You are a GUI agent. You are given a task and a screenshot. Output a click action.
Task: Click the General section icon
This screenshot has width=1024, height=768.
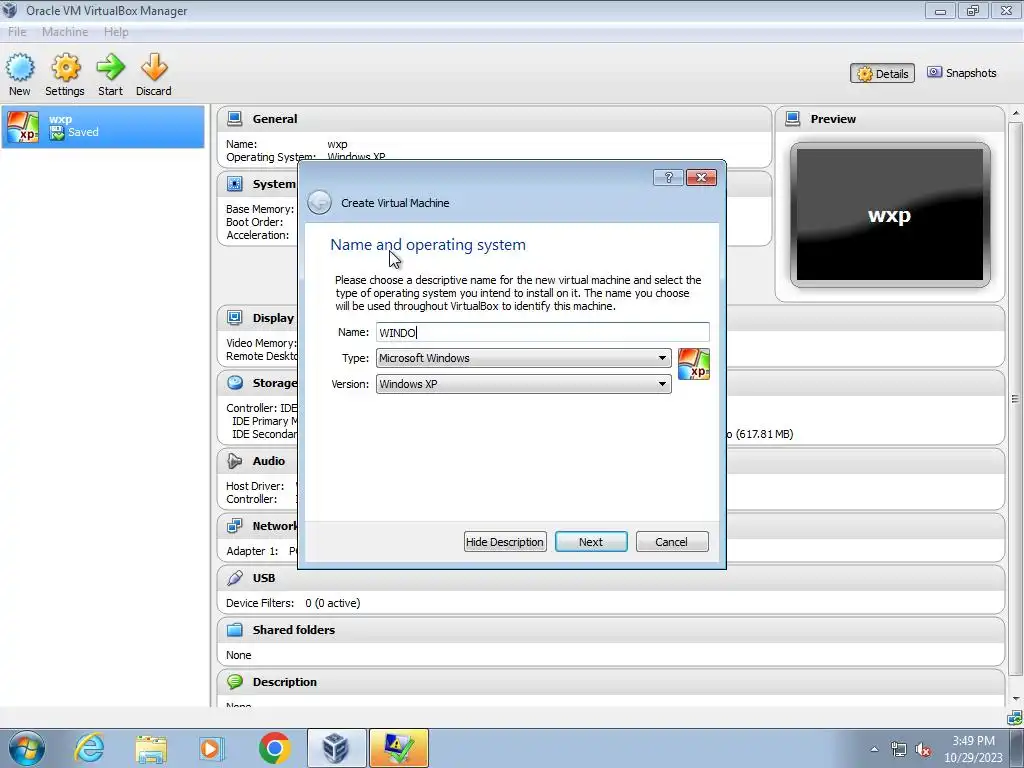pos(234,118)
